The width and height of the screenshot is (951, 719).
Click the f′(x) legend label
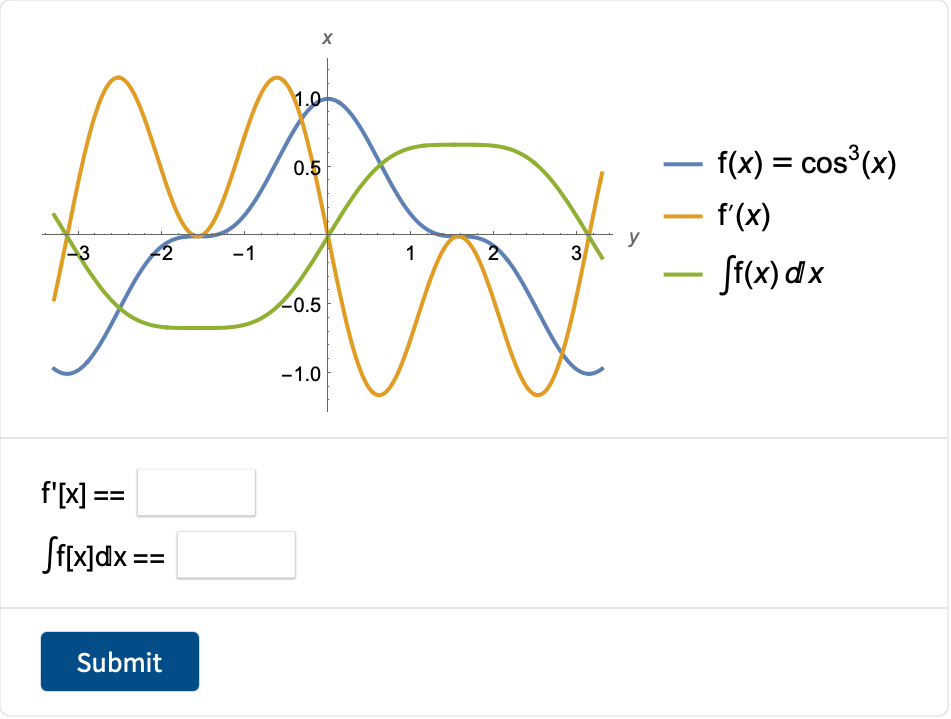[744, 215]
